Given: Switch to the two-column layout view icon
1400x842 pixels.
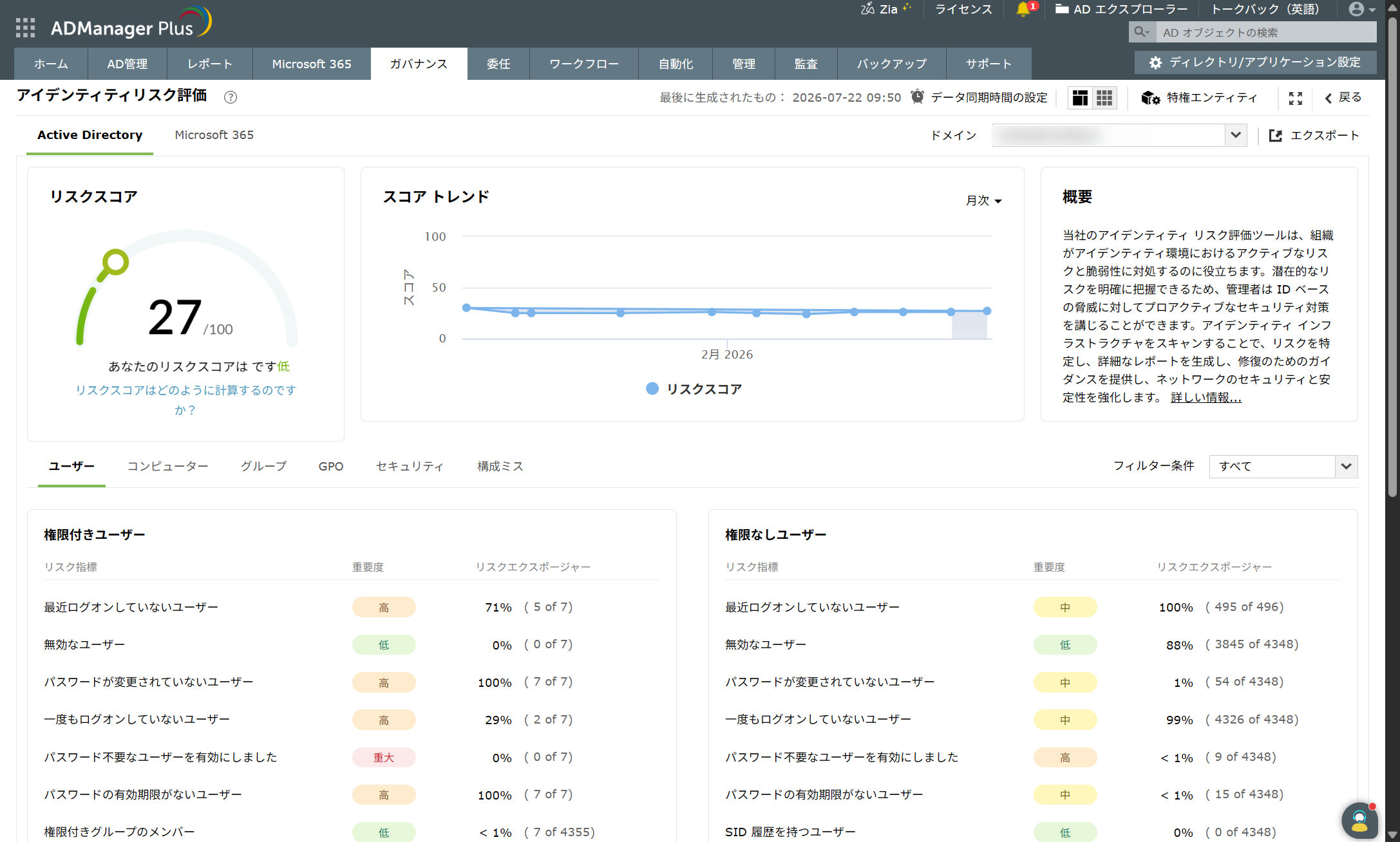Looking at the screenshot, I should point(1080,97).
